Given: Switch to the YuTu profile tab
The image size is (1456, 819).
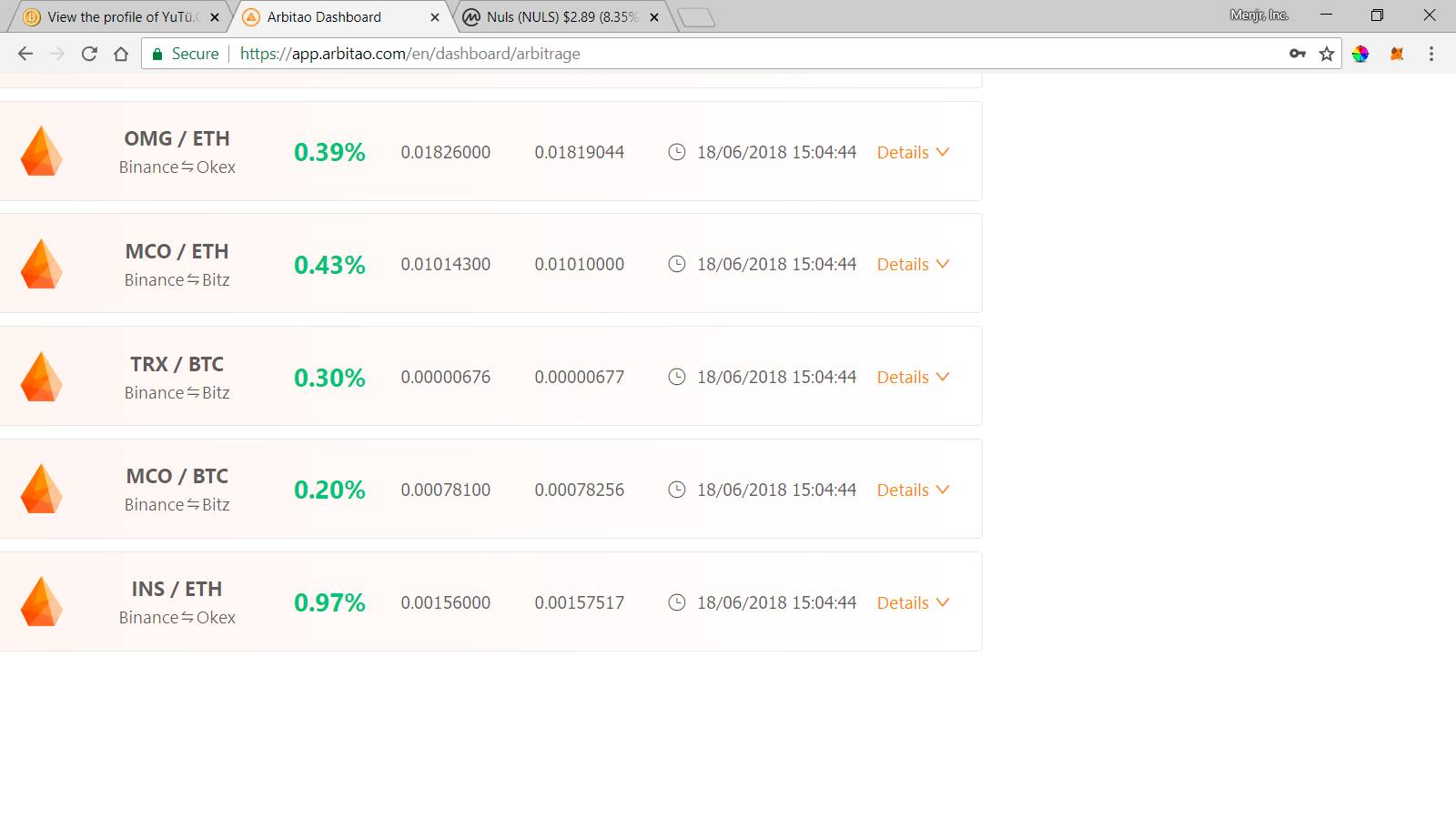Looking at the screenshot, I should point(121,17).
